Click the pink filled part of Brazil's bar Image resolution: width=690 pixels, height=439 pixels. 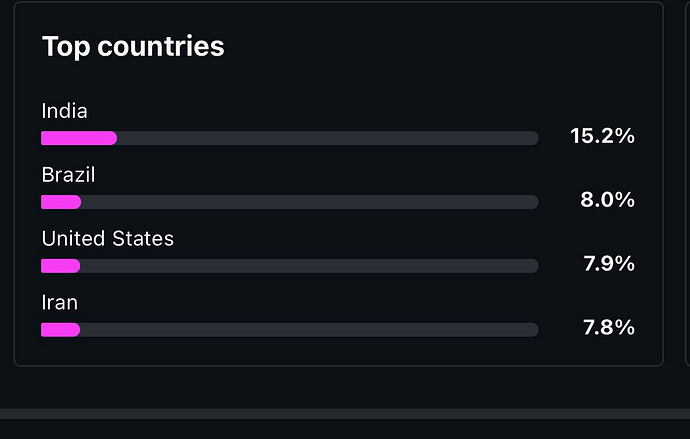pos(60,202)
